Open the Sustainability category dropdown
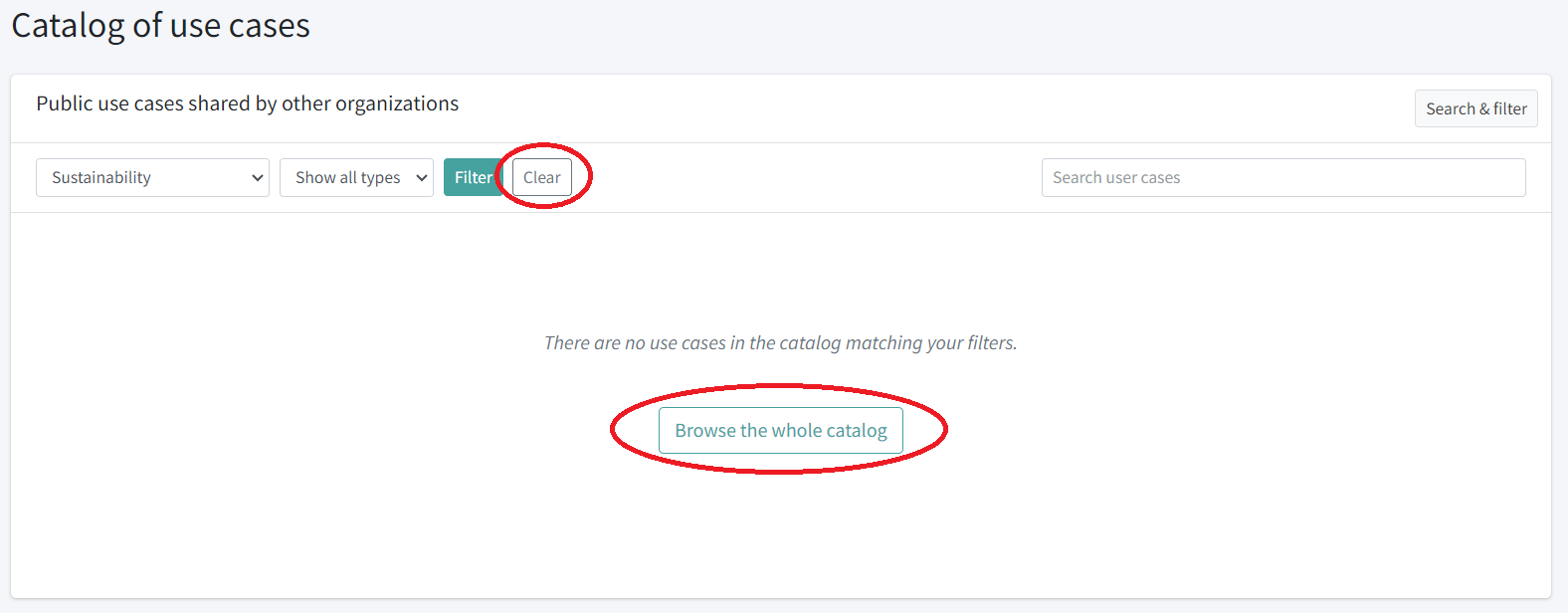This screenshot has width=1568, height=613. pos(152,177)
